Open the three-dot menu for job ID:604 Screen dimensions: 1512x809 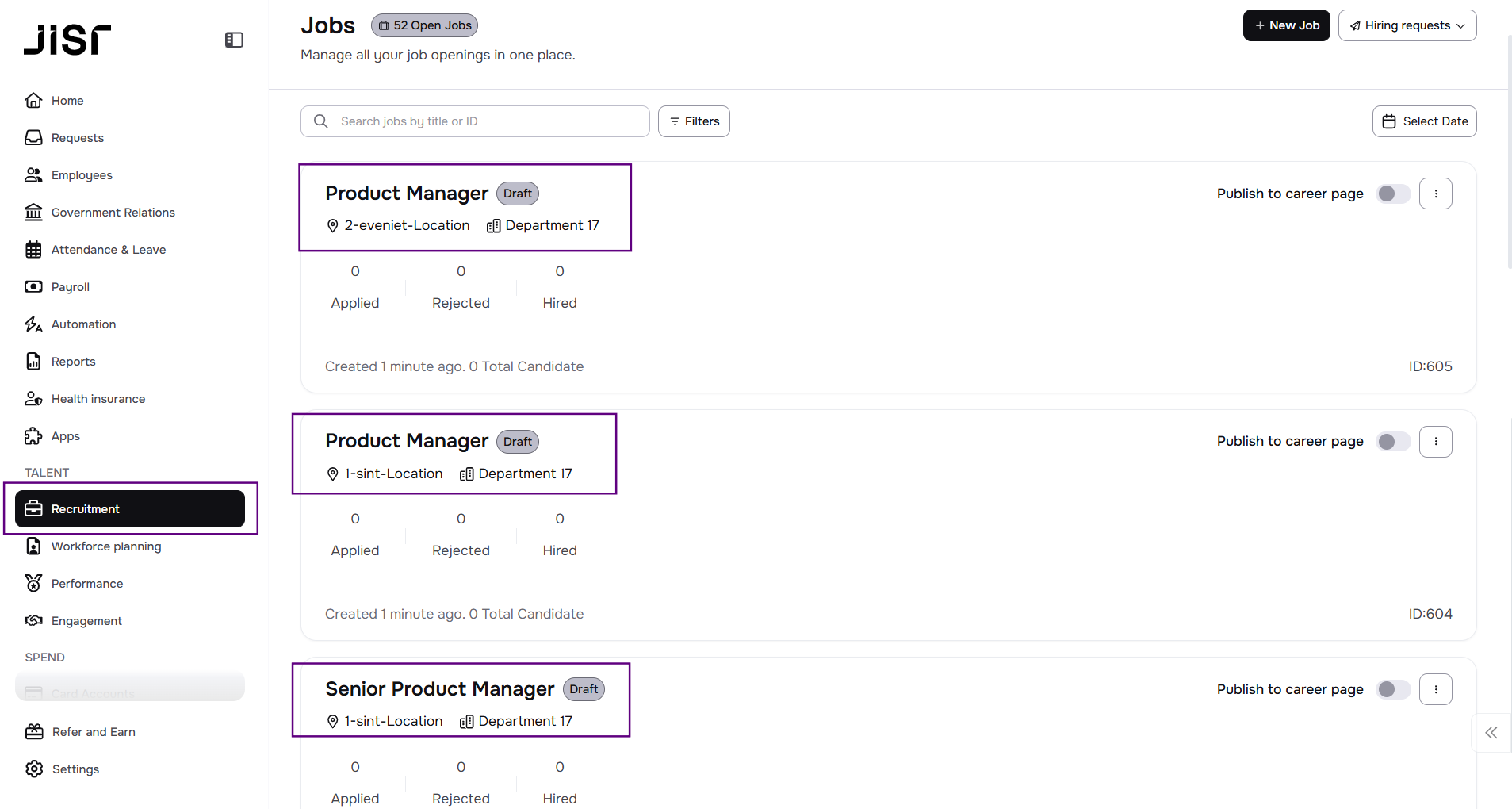[x=1435, y=442]
